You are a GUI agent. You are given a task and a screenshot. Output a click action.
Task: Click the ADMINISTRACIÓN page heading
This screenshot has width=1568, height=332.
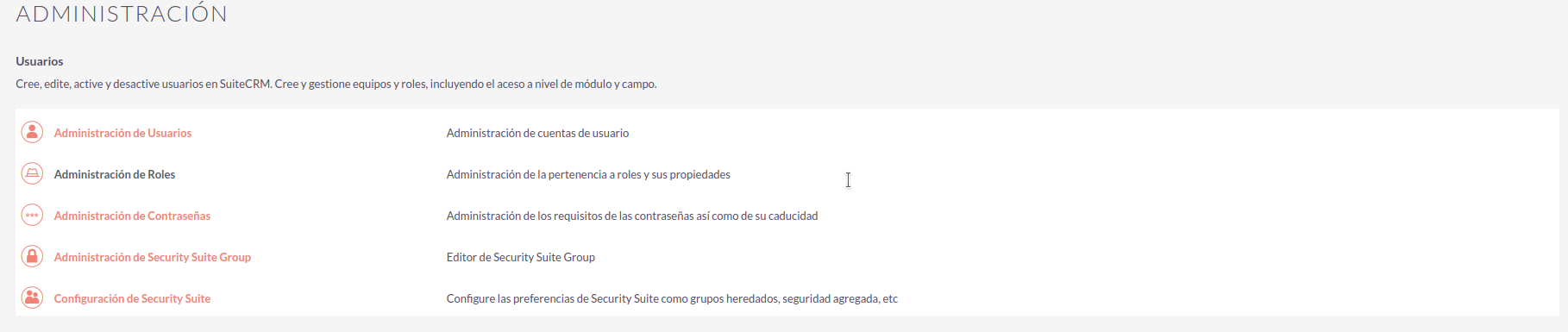point(122,13)
